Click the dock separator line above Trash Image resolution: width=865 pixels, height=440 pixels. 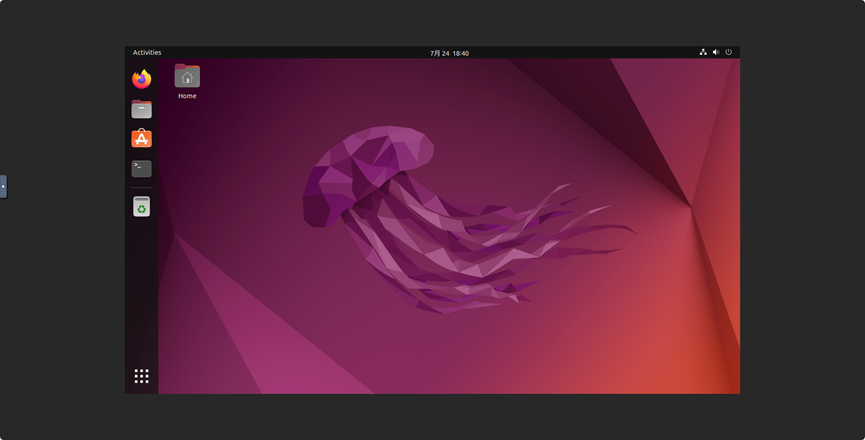(x=141, y=188)
